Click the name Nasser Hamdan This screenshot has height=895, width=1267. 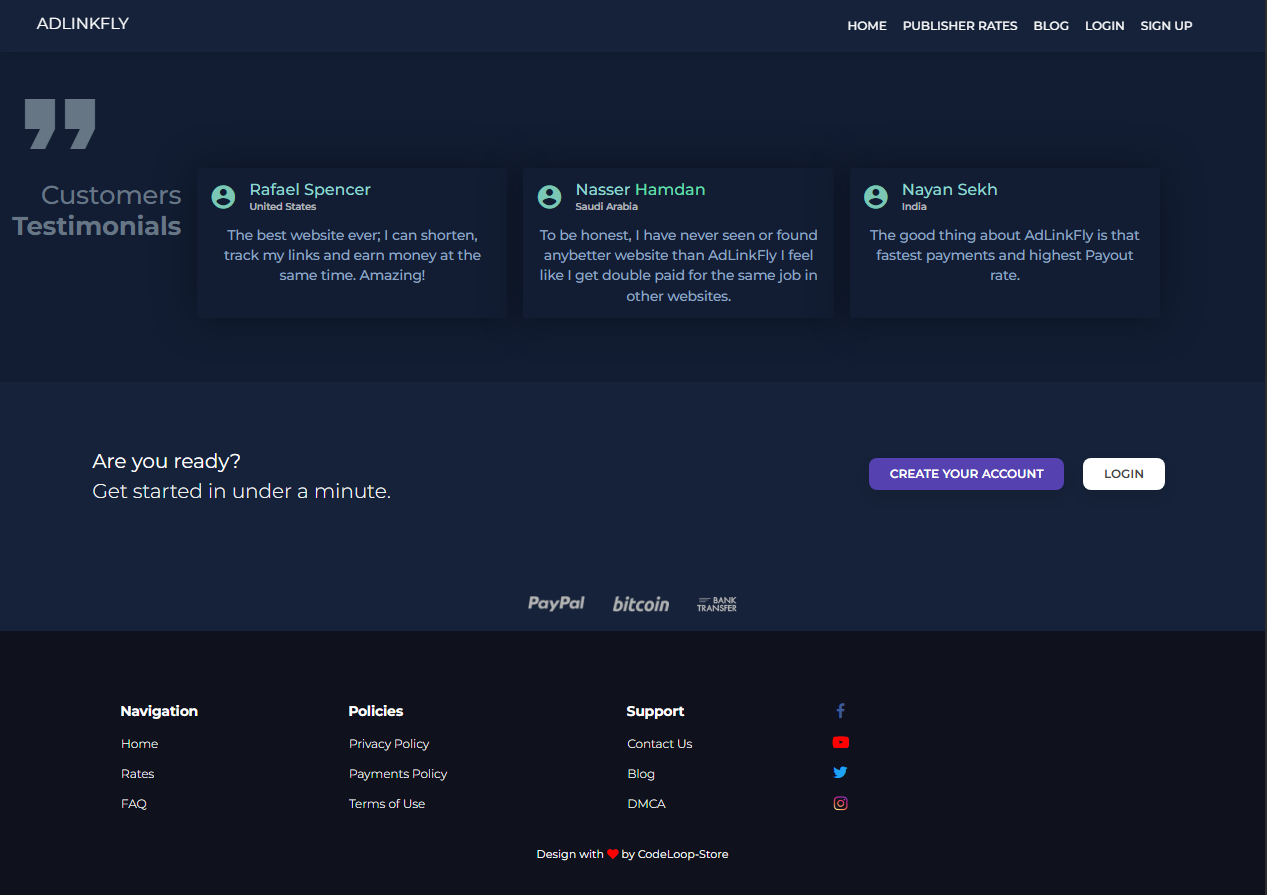point(640,190)
